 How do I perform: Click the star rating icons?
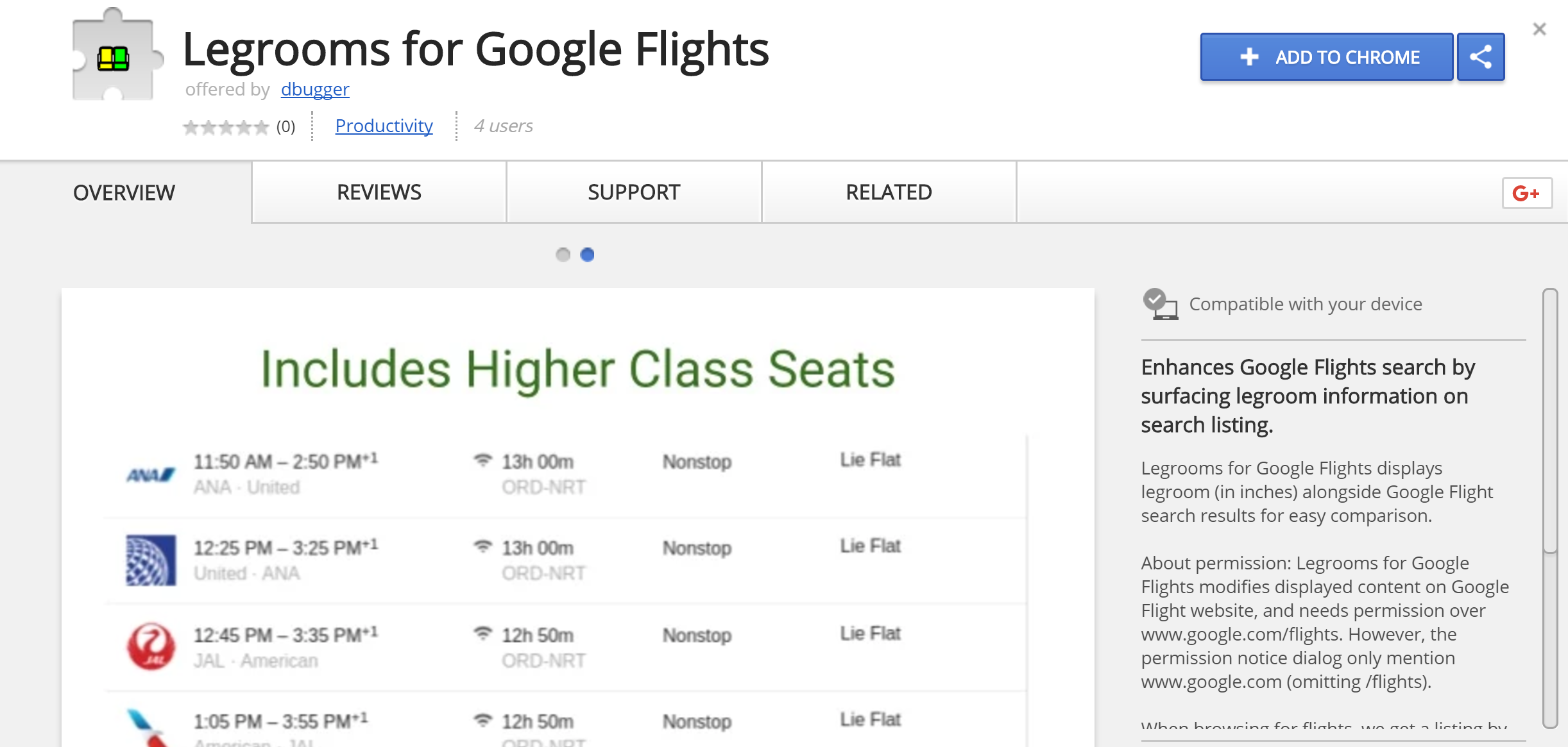click(225, 127)
